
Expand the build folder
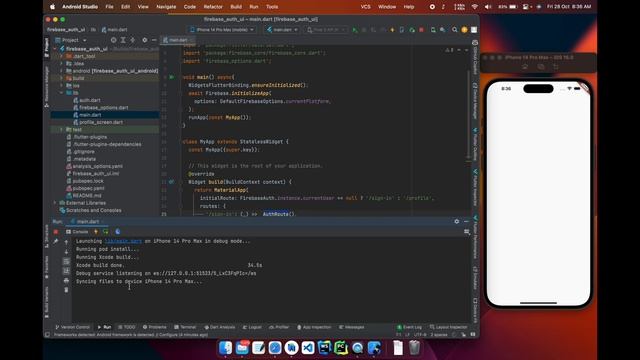tap(62, 78)
